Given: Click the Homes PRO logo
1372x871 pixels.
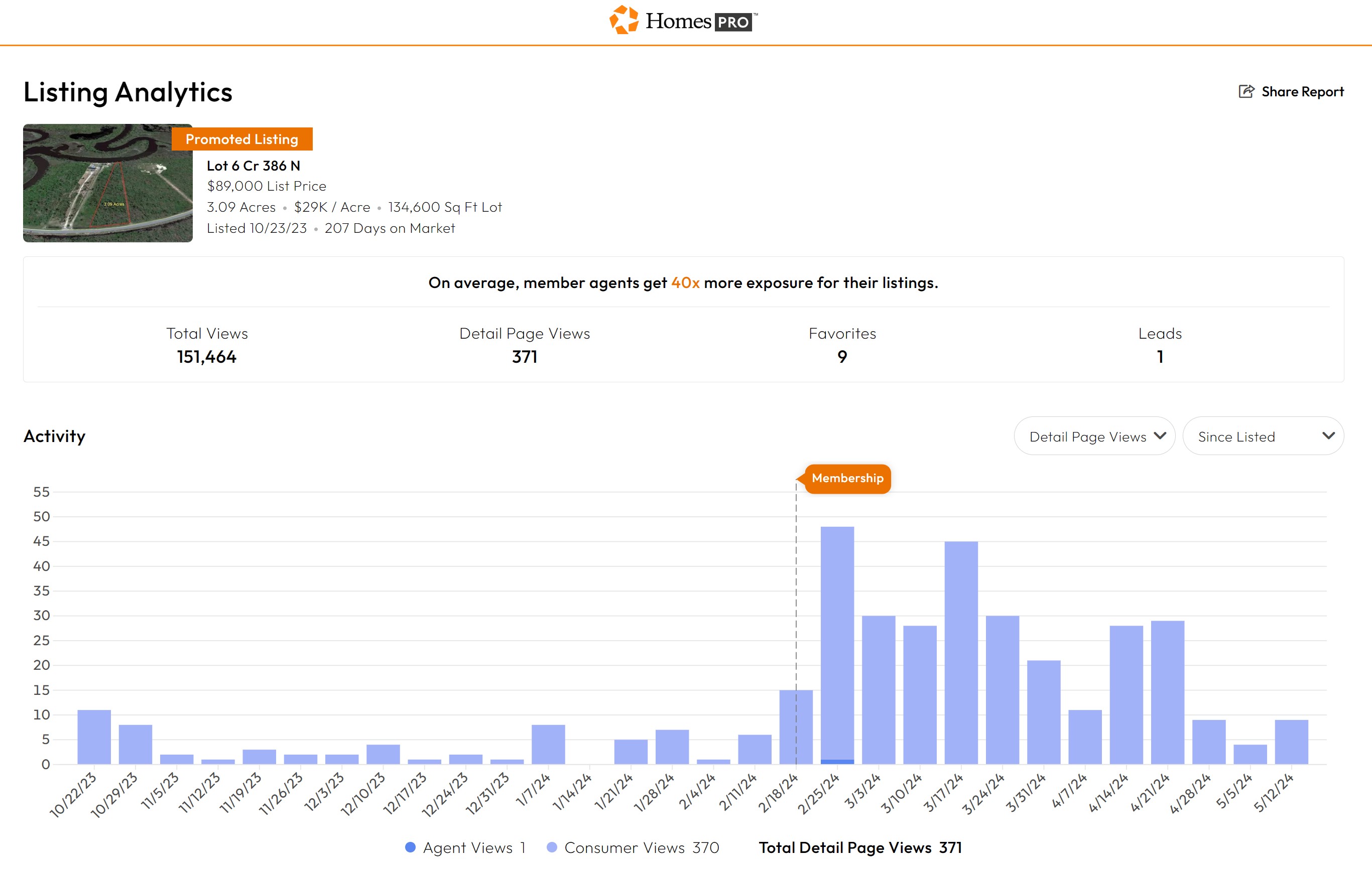Looking at the screenshot, I should 684,21.
